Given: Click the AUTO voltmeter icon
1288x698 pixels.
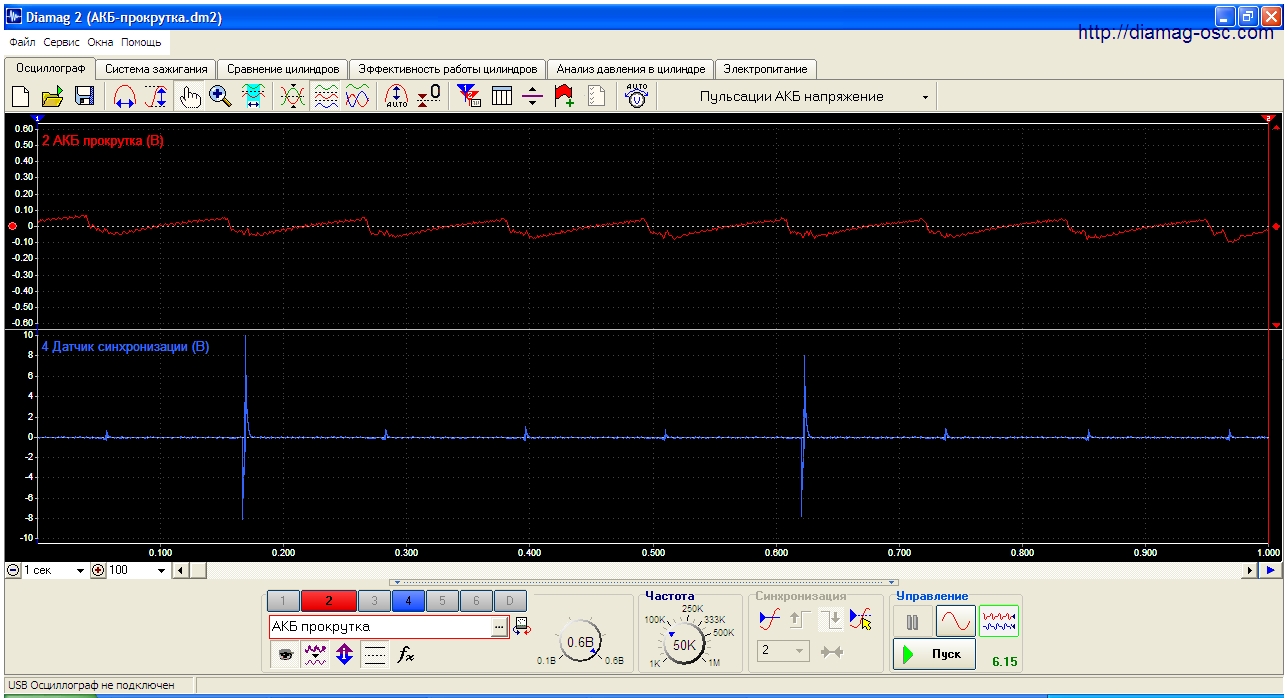Looking at the screenshot, I should (637, 96).
